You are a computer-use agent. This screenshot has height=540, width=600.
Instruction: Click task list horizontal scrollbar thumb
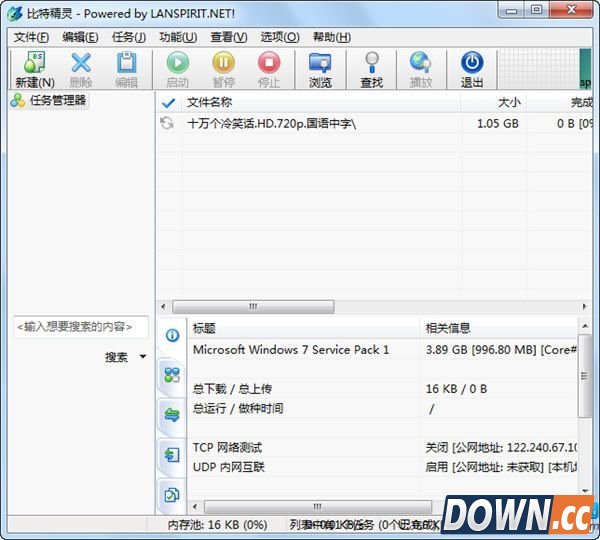click(x=253, y=307)
